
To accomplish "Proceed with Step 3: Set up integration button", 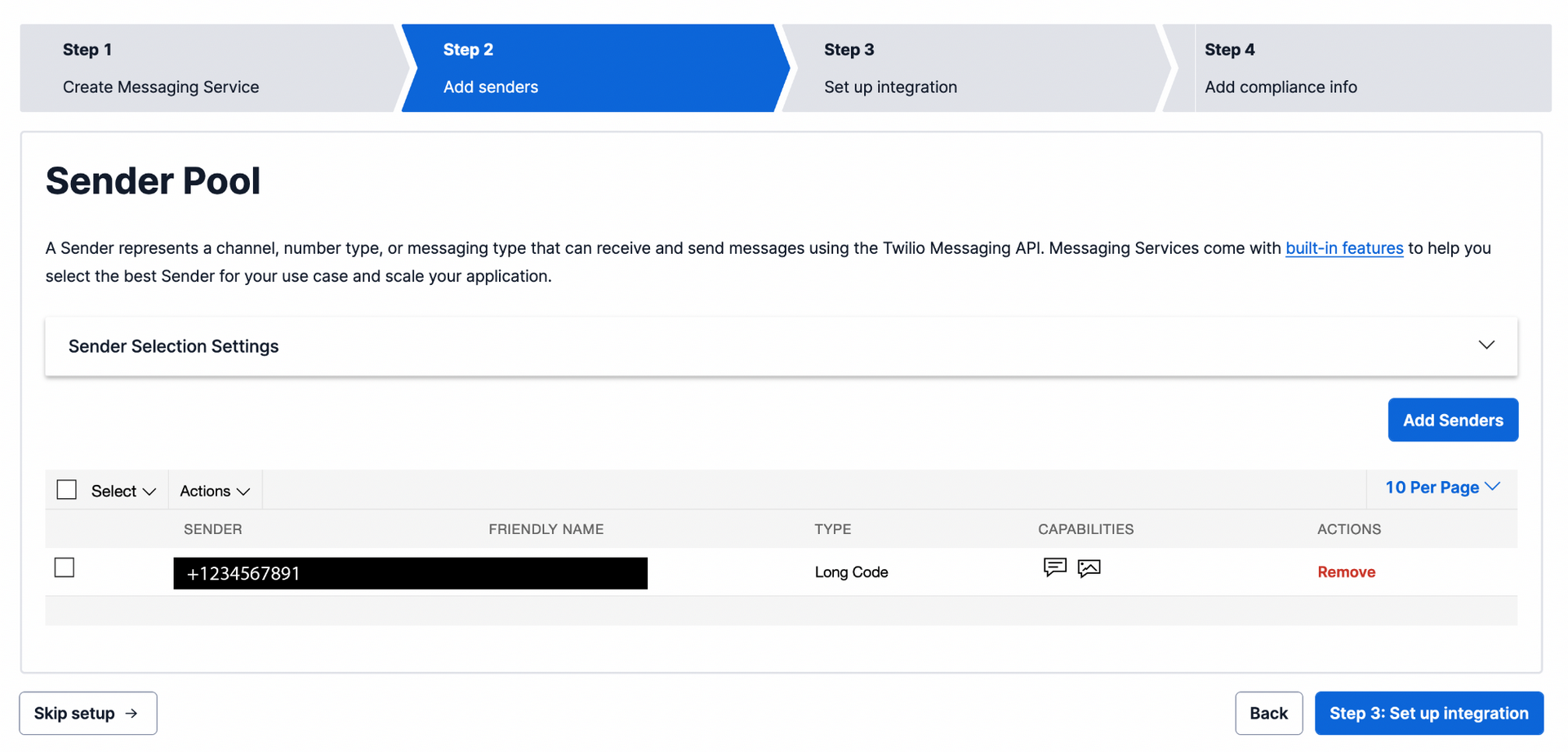I will [x=1428, y=714].
